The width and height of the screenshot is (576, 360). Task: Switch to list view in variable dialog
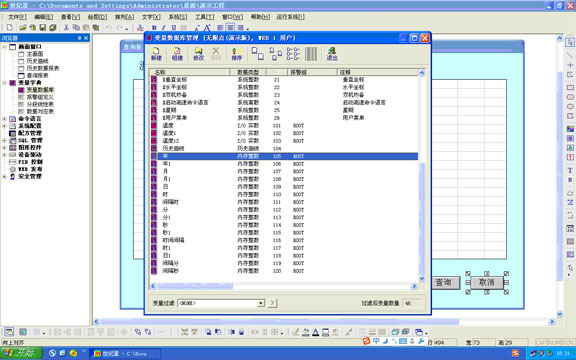click(293, 53)
